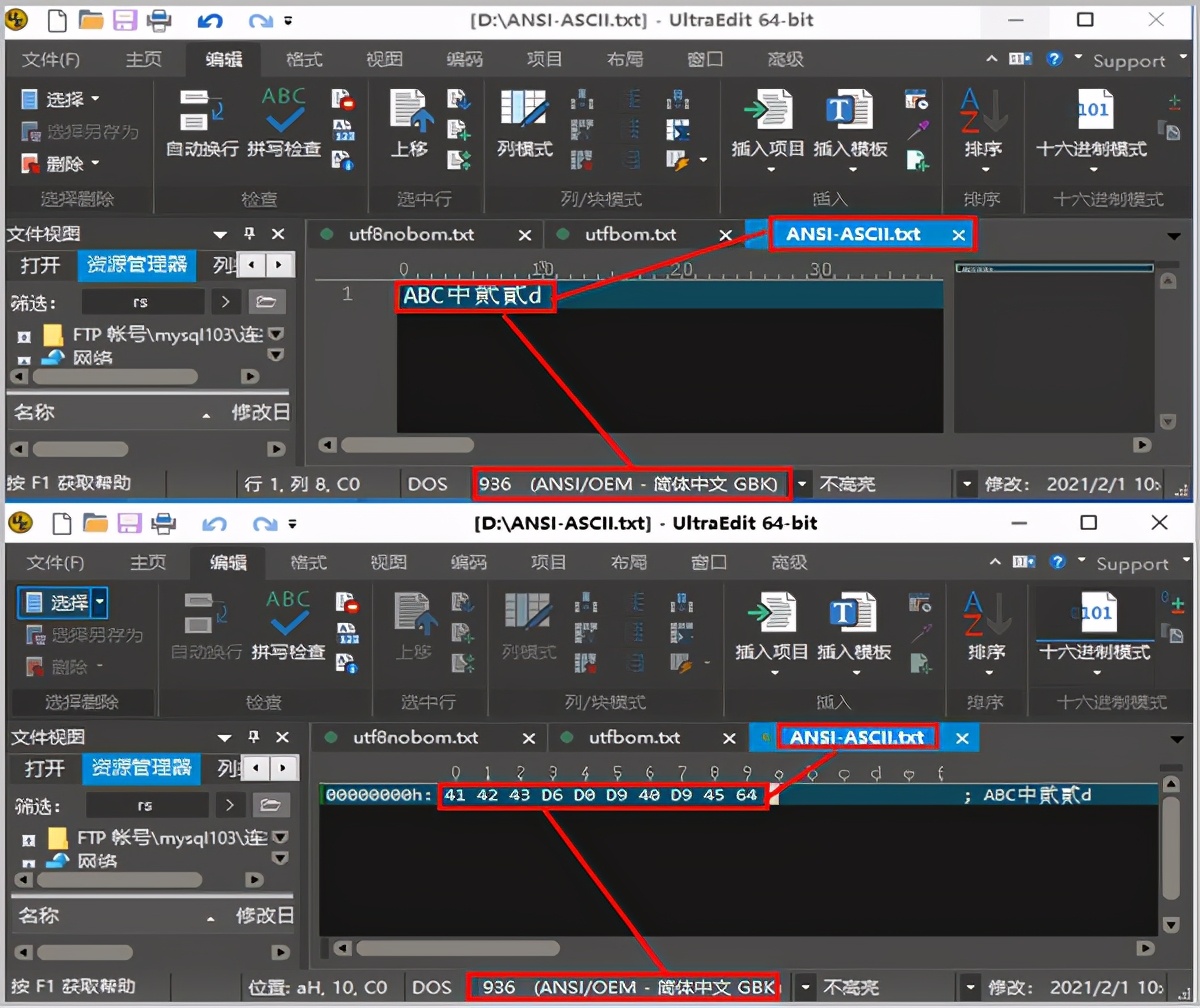Run 拼写检查 spell check in text-view window
Viewport: 1200px width, 1008px height.
[x=284, y=123]
